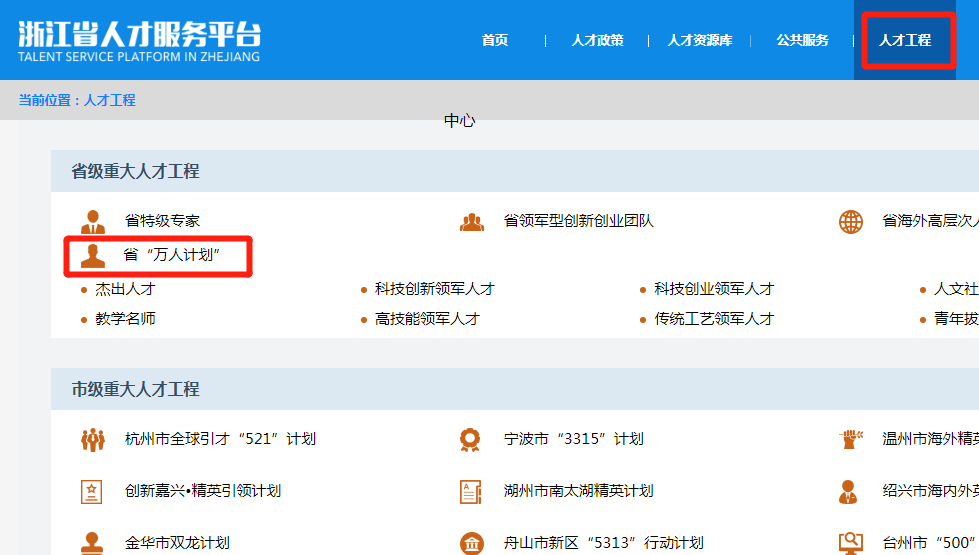
Task: Click the 杭州市全球引才 people icon
Action: 93,440
